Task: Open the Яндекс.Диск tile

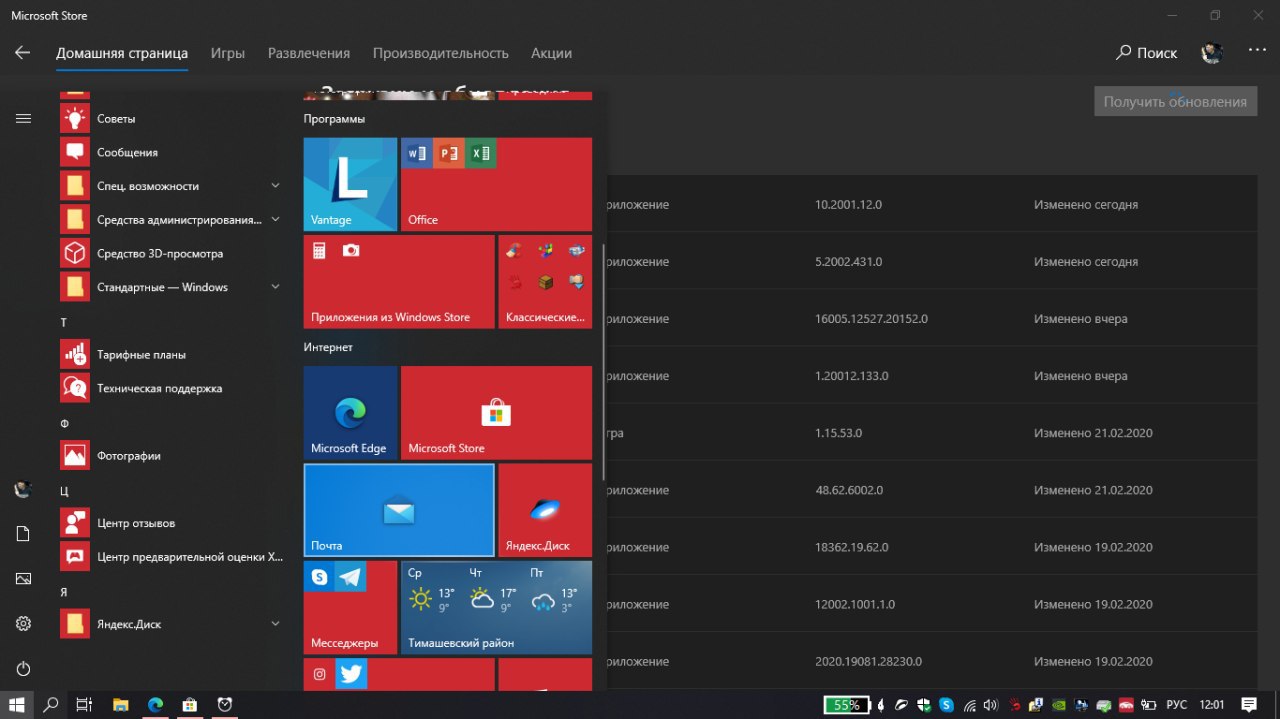Action: coord(545,510)
